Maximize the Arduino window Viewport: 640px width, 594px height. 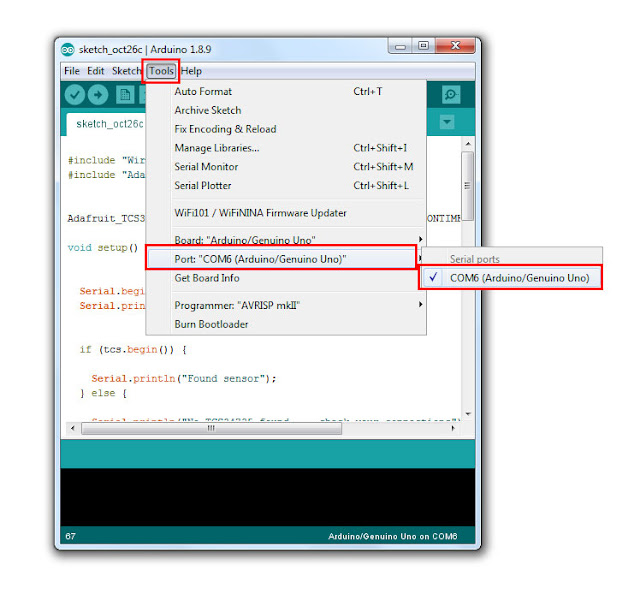pyautogui.click(x=424, y=46)
